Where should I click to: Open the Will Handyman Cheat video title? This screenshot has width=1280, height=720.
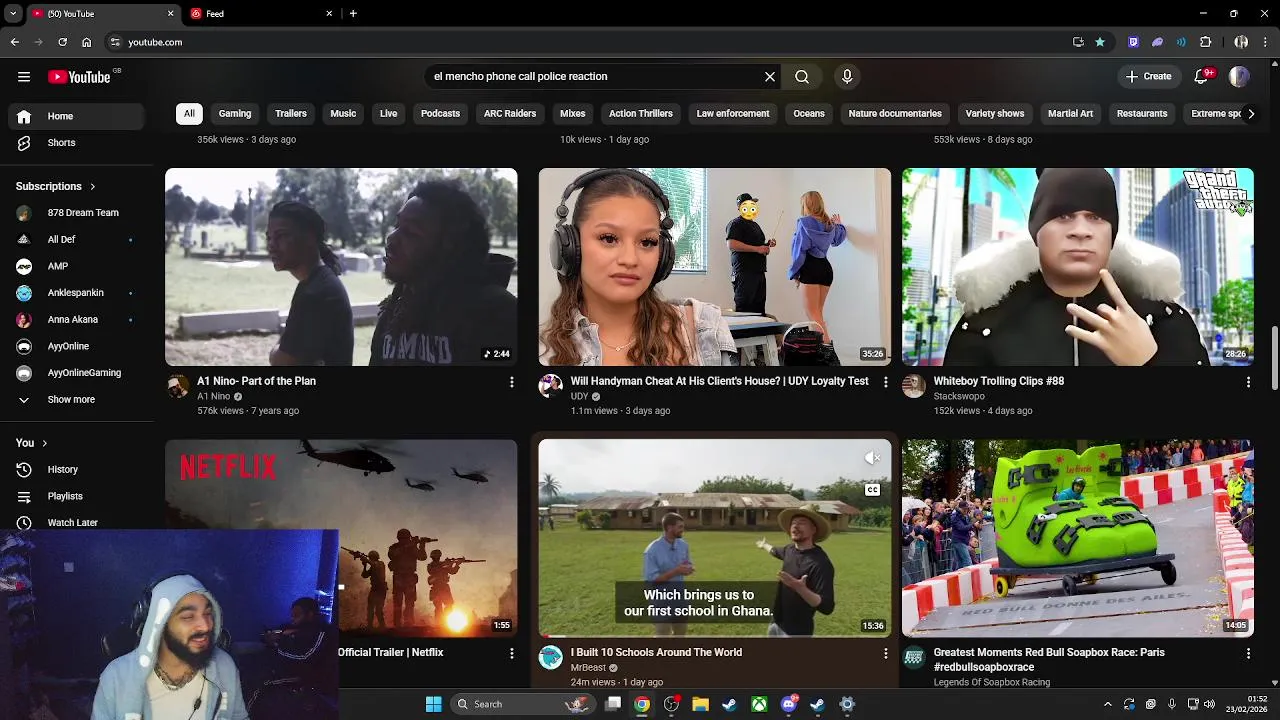719,381
